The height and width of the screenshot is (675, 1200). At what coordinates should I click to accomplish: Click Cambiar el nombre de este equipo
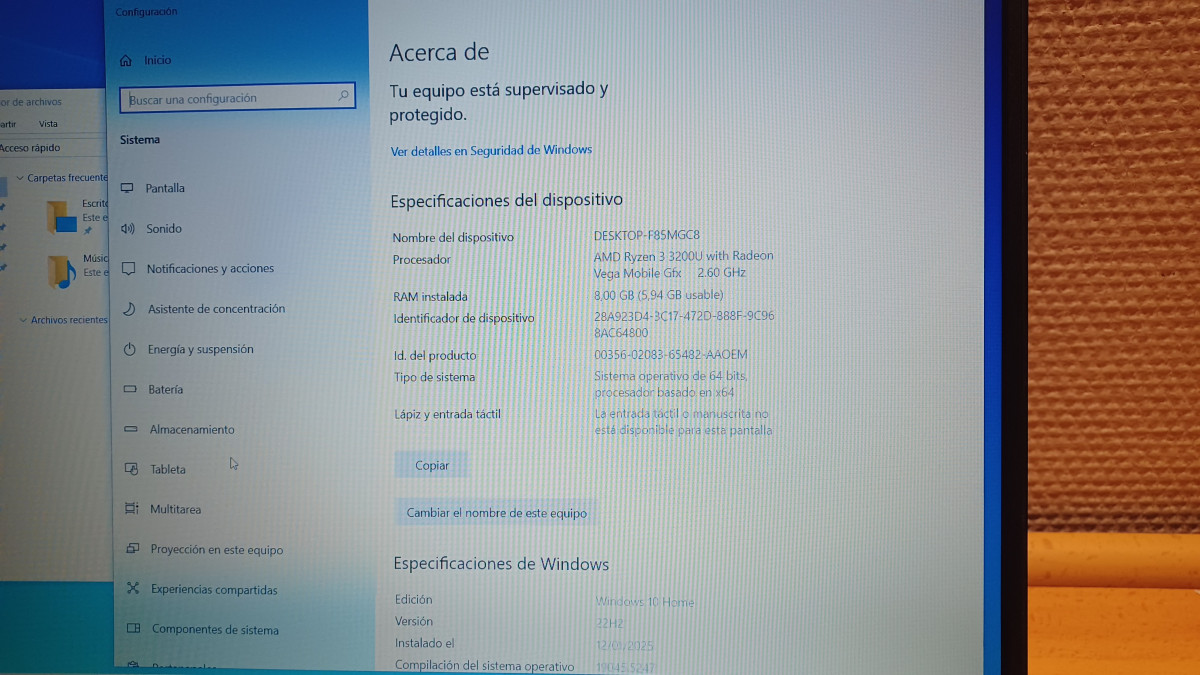(x=496, y=513)
